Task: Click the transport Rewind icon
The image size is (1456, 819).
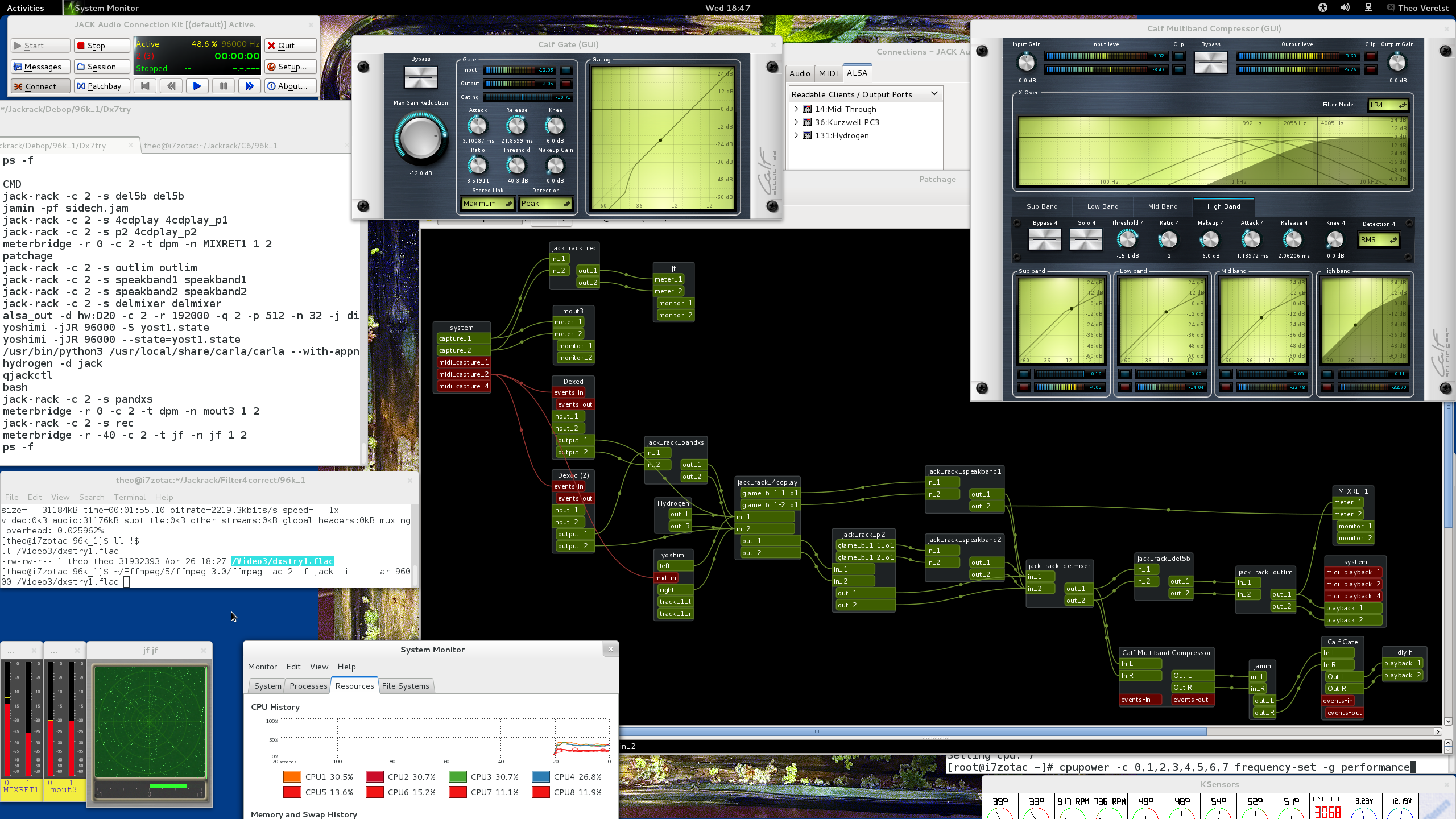Action: pos(171,86)
